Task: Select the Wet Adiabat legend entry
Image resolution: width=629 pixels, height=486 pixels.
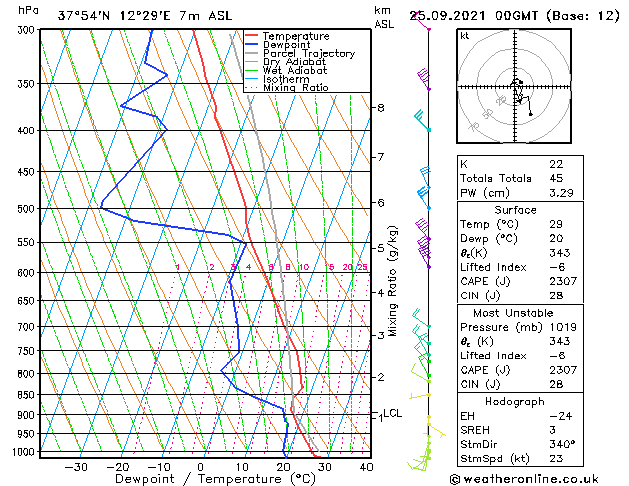Action: 295,70
